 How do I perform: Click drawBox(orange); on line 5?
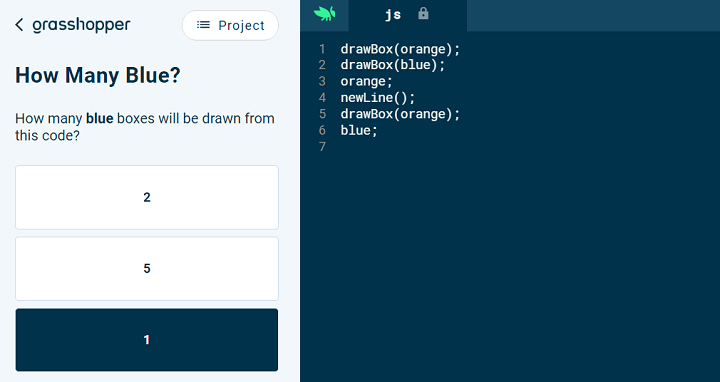coord(400,114)
